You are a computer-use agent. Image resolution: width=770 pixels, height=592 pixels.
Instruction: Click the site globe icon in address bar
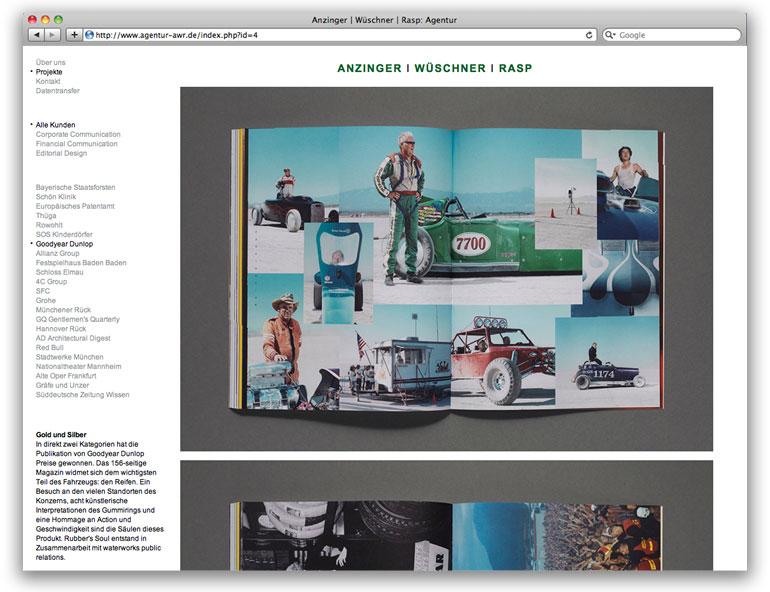(x=90, y=35)
